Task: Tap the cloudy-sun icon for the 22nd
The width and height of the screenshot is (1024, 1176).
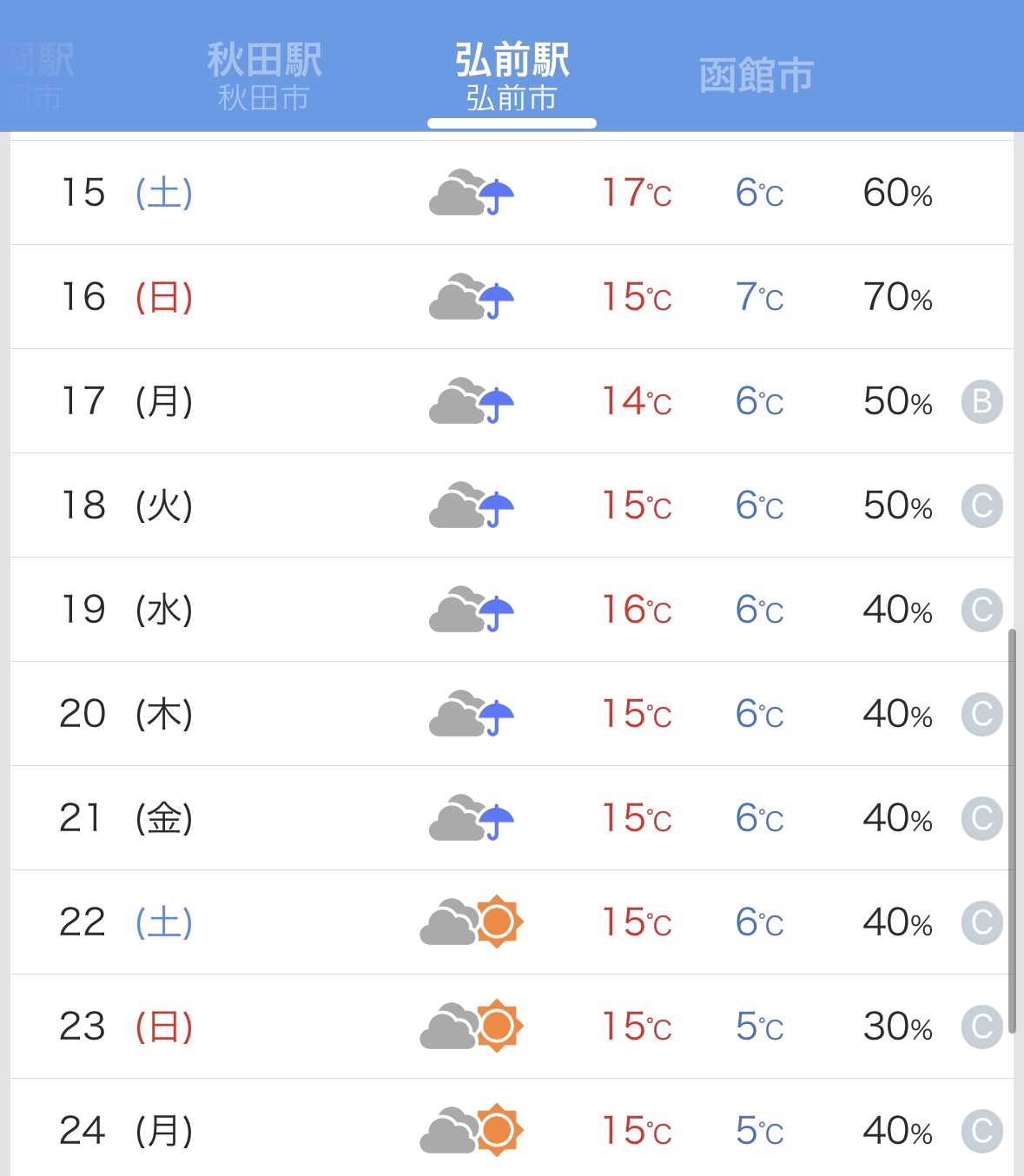Action: [472, 921]
